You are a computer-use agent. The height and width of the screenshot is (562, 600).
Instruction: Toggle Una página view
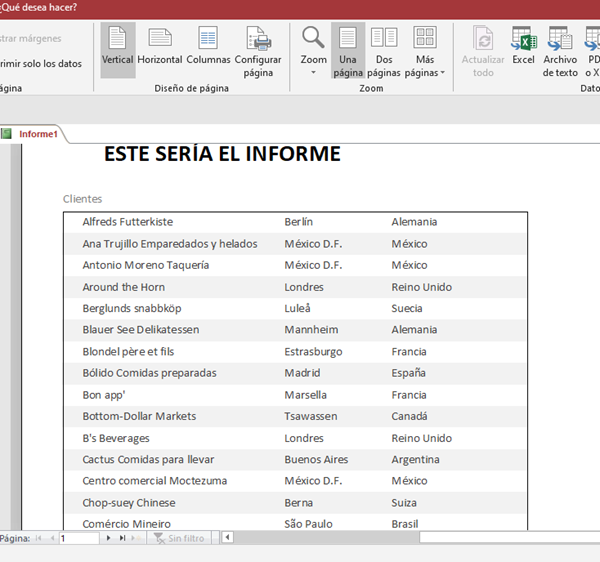coord(348,52)
